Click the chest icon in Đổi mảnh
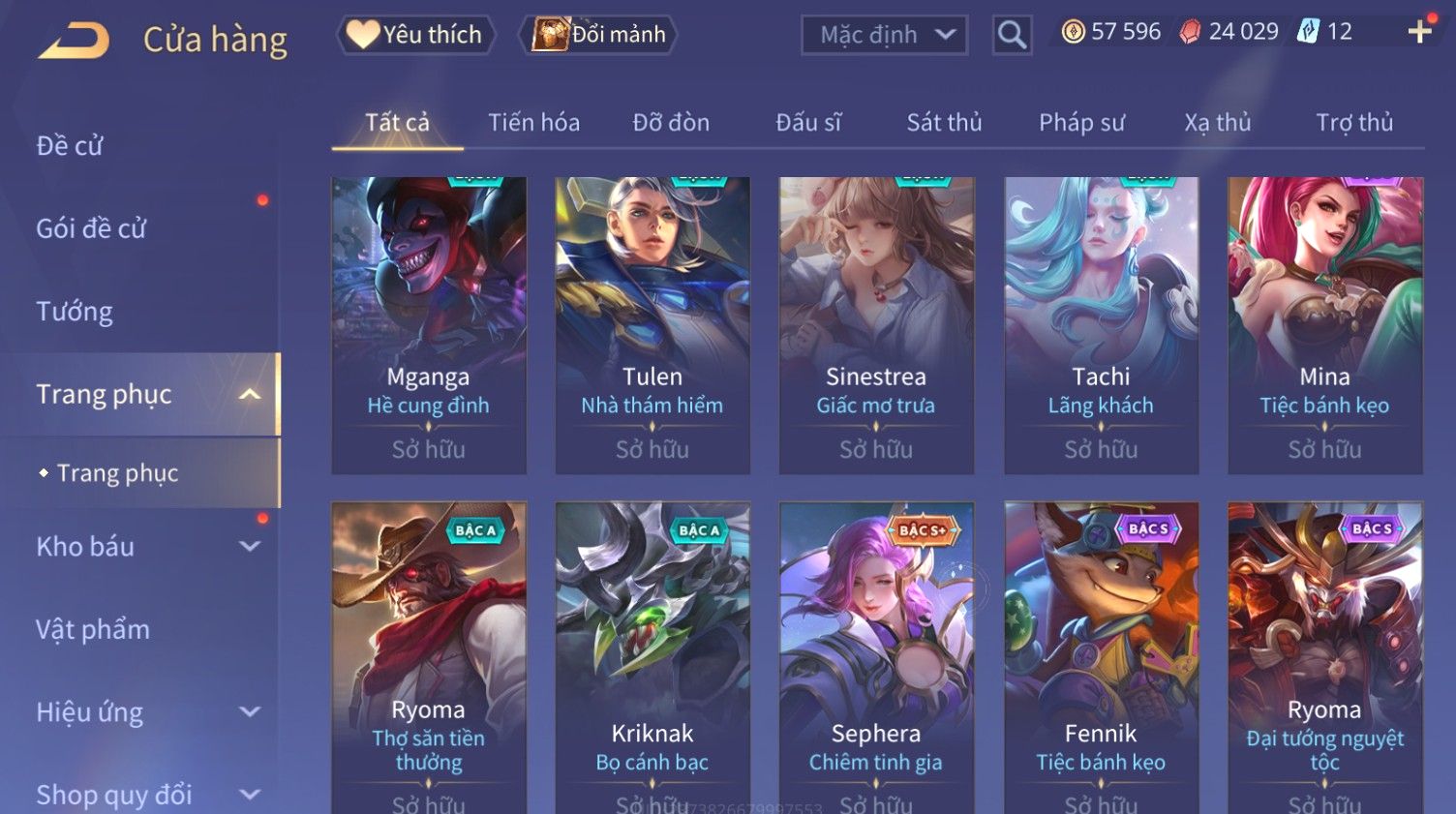This screenshot has width=1456, height=814. [x=550, y=35]
